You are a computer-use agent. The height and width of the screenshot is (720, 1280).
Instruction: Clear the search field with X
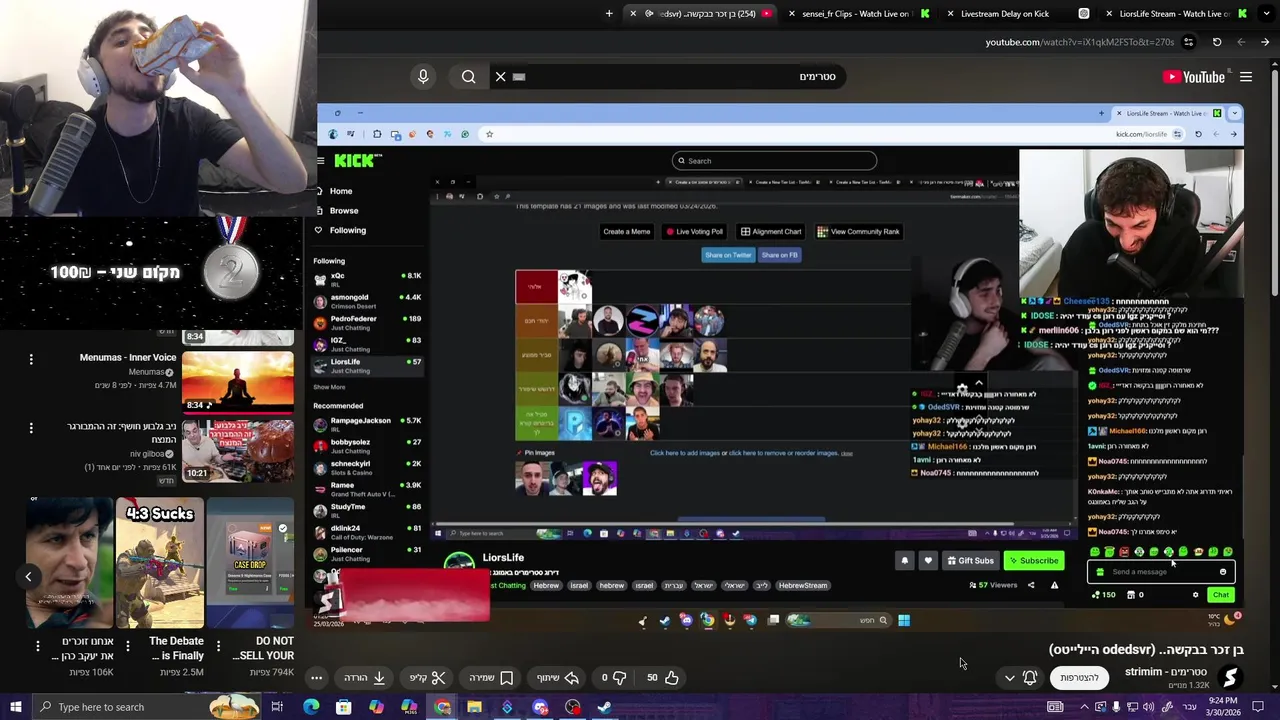[x=501, y=77]
